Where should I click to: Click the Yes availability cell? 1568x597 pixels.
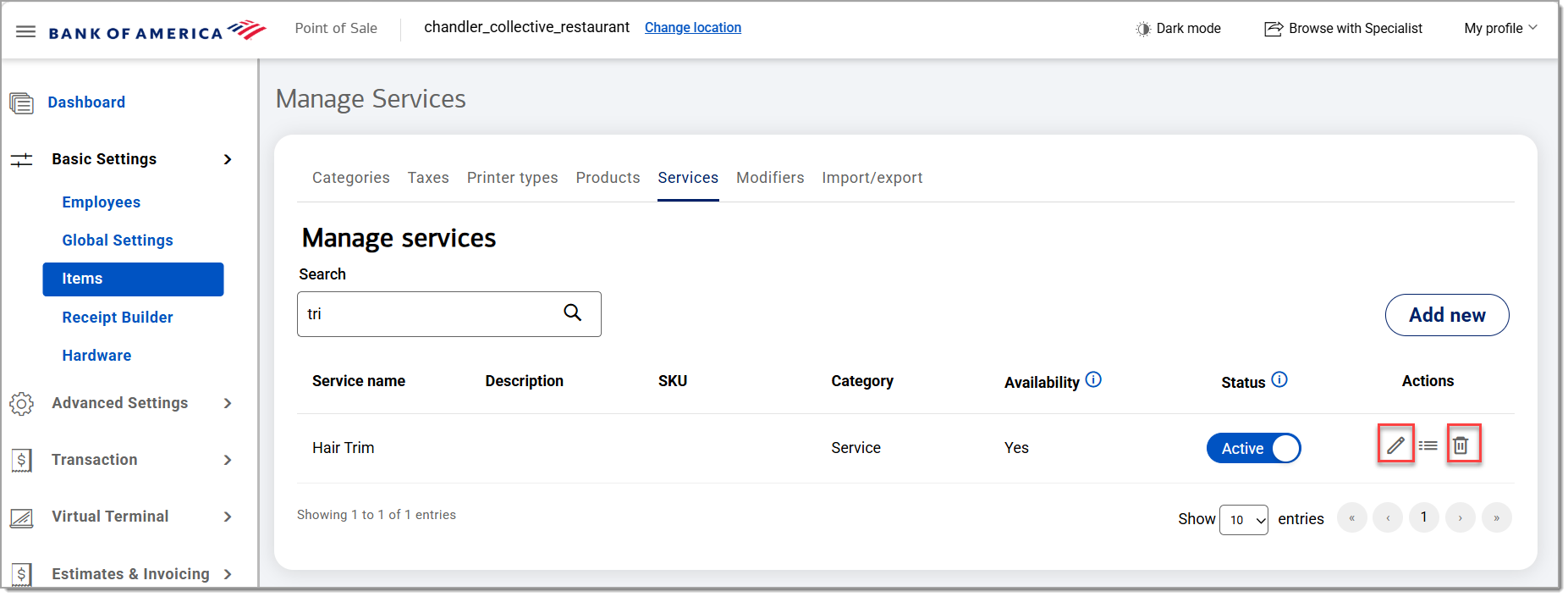(x=1016, y=448)
